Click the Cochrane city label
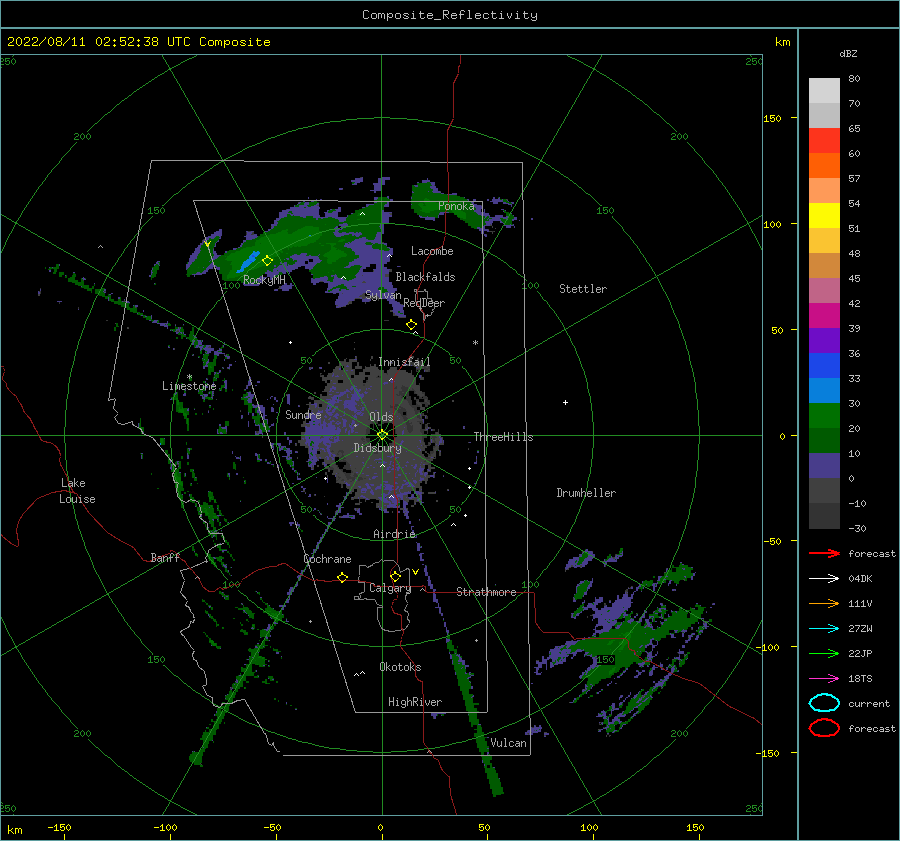The image size is (900, 841). [327, 559]
